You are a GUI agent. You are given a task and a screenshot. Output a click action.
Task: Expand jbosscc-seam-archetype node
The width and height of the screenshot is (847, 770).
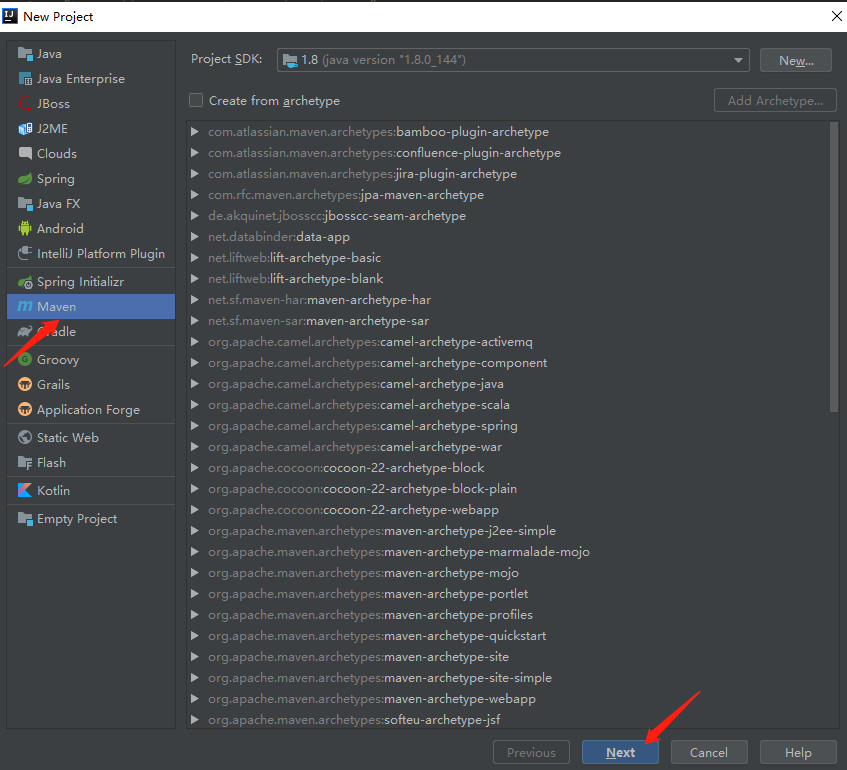click(195, 216)
